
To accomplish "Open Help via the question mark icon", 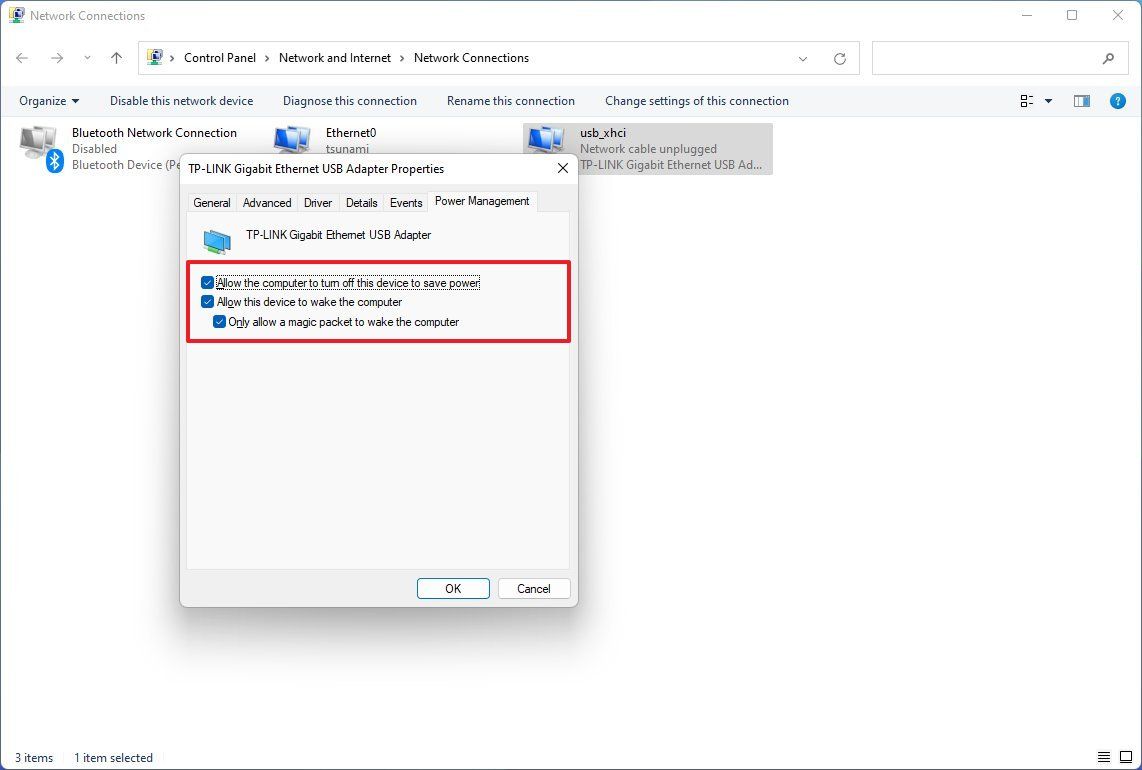I will (1117, 100).
